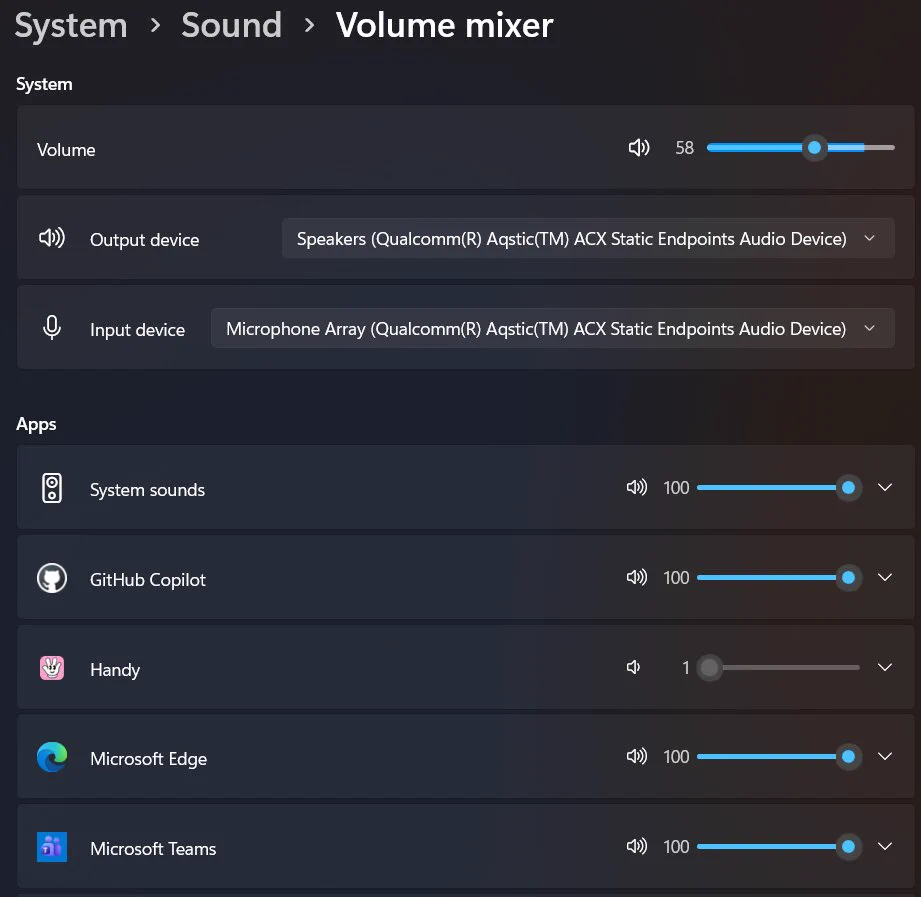
Task: Click the Microsoft Edge app name
Action: (x=148, y=759)
